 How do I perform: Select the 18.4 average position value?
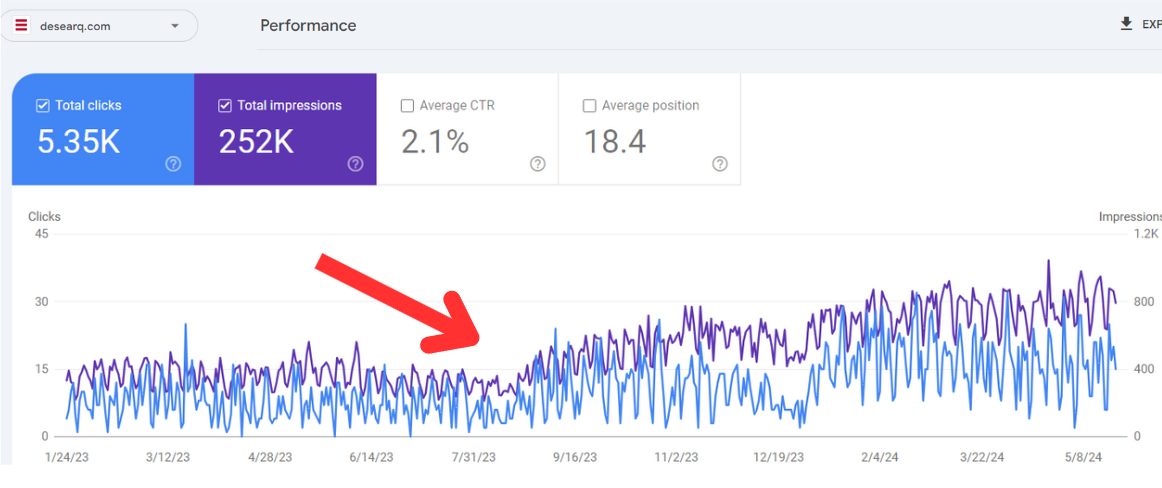pyautogui.click(x=614, y=142)
